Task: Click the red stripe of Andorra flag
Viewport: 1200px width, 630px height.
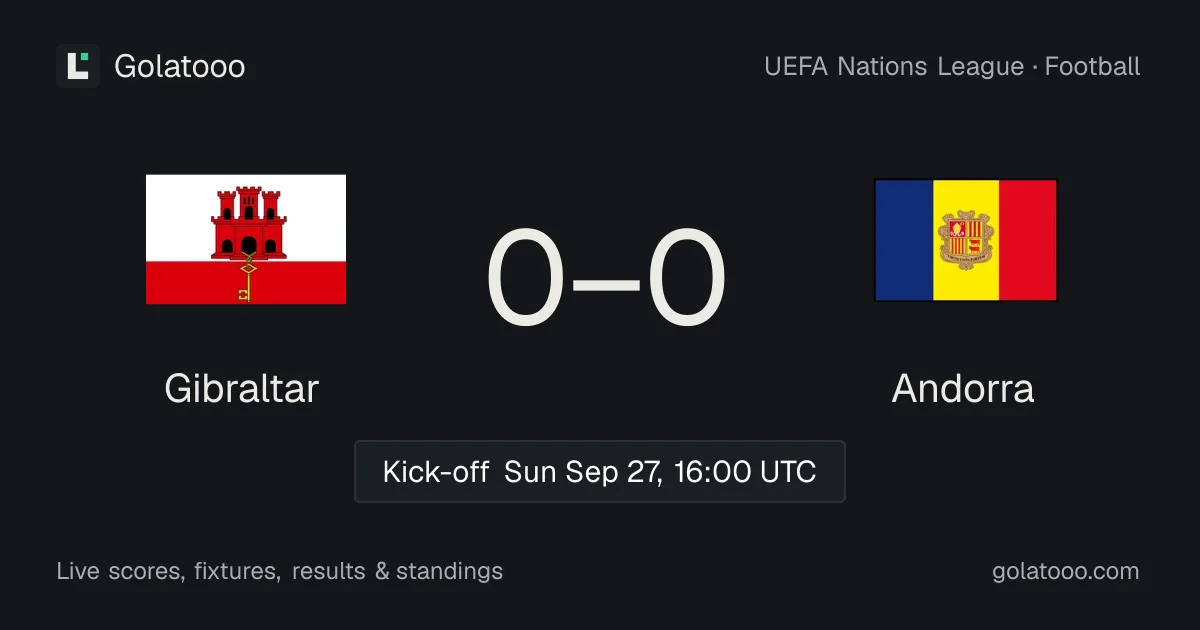Action: (x=1027, y=240)
